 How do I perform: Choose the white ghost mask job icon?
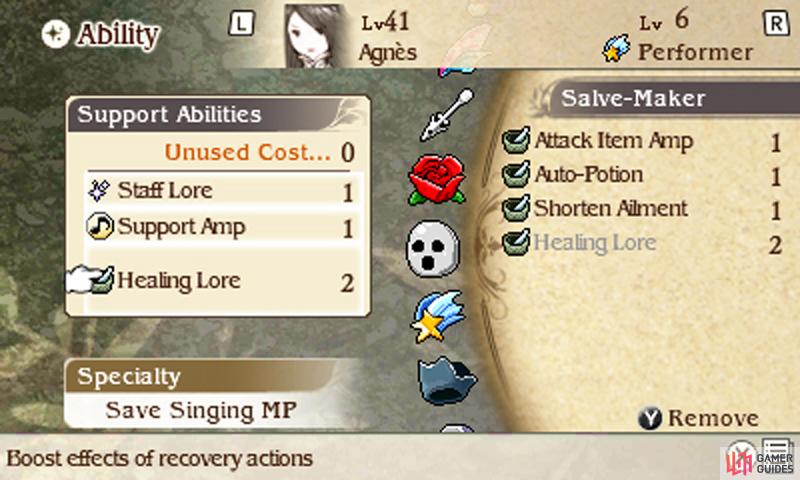433,248
